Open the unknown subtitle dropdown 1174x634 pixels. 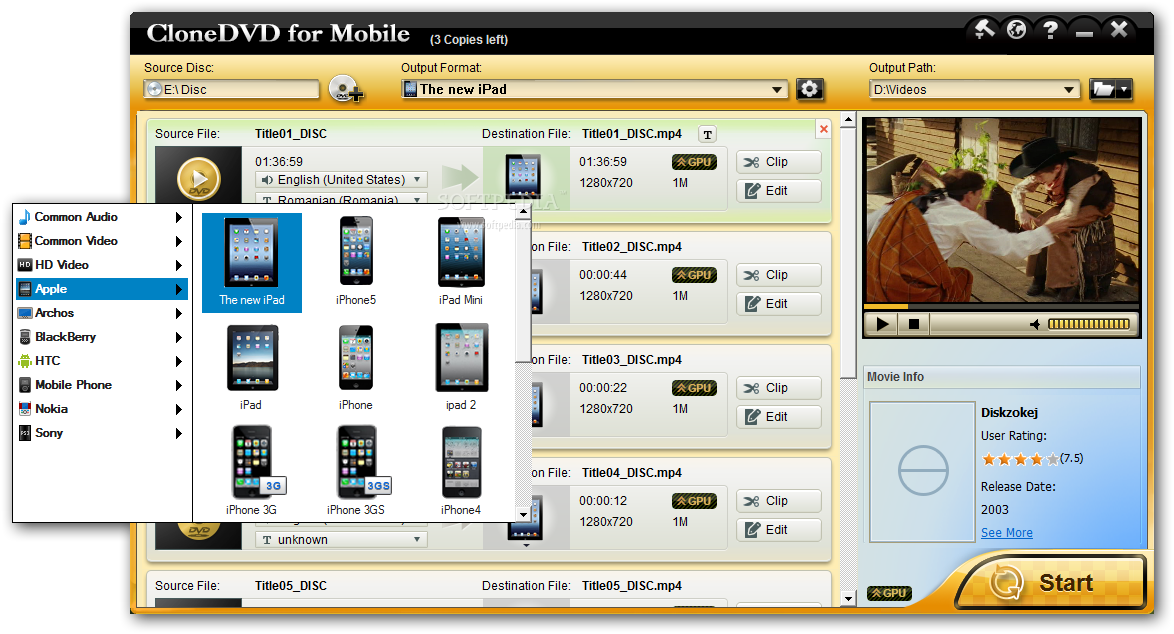coord(341,540)
